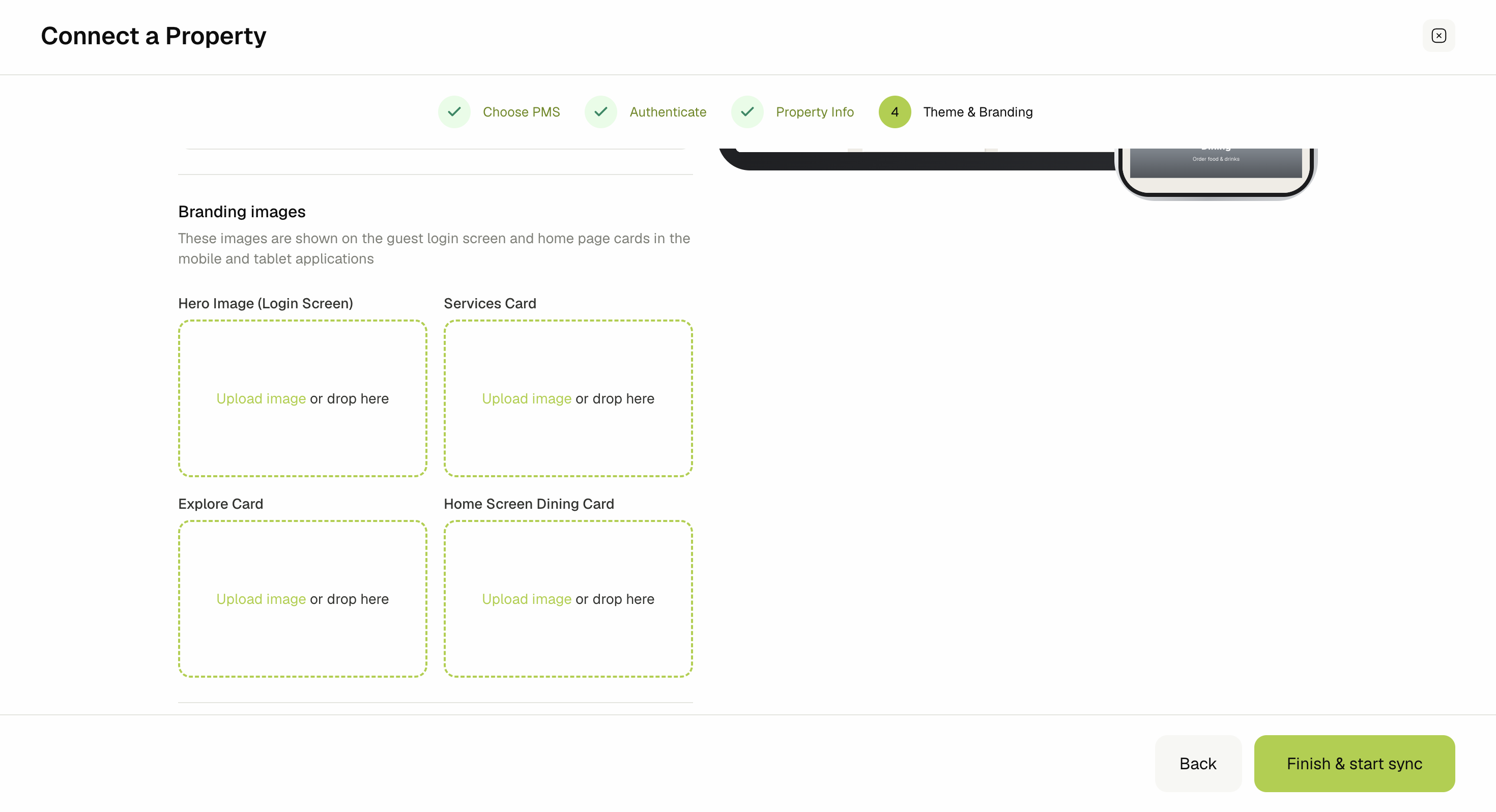
Task: Click the Property Info checkmark icon
Action: pyautogui.click(x=747, y=111)
